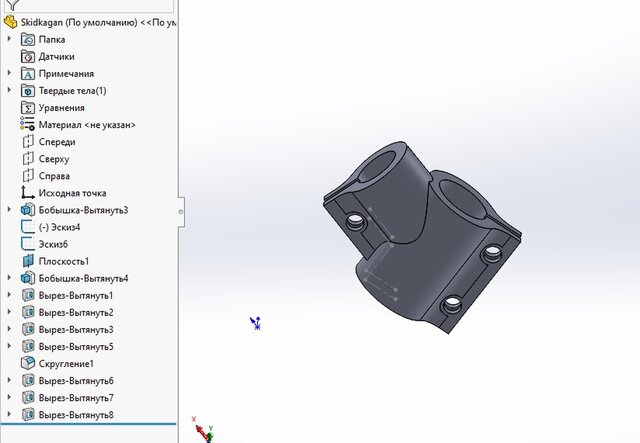Screen dimensions: 640x443
Task: Click the filter funnel icon above the tree
Action: click(x=11, y=5)
